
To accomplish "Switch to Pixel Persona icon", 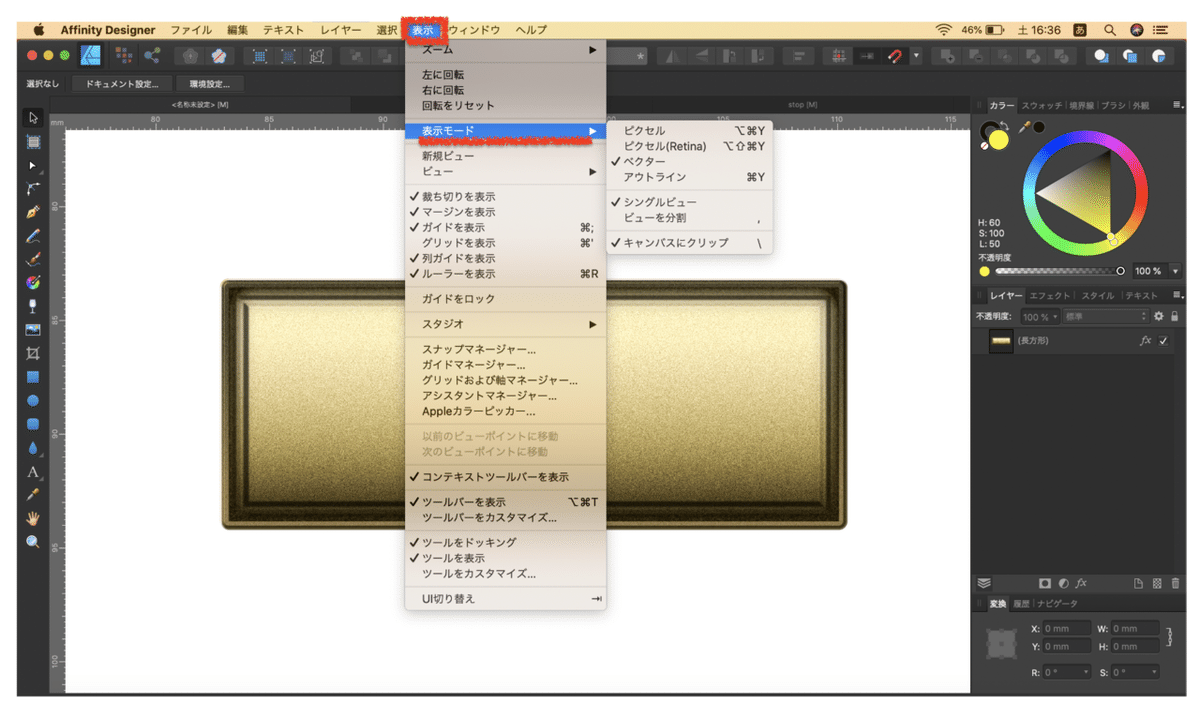I will [124, 56].
